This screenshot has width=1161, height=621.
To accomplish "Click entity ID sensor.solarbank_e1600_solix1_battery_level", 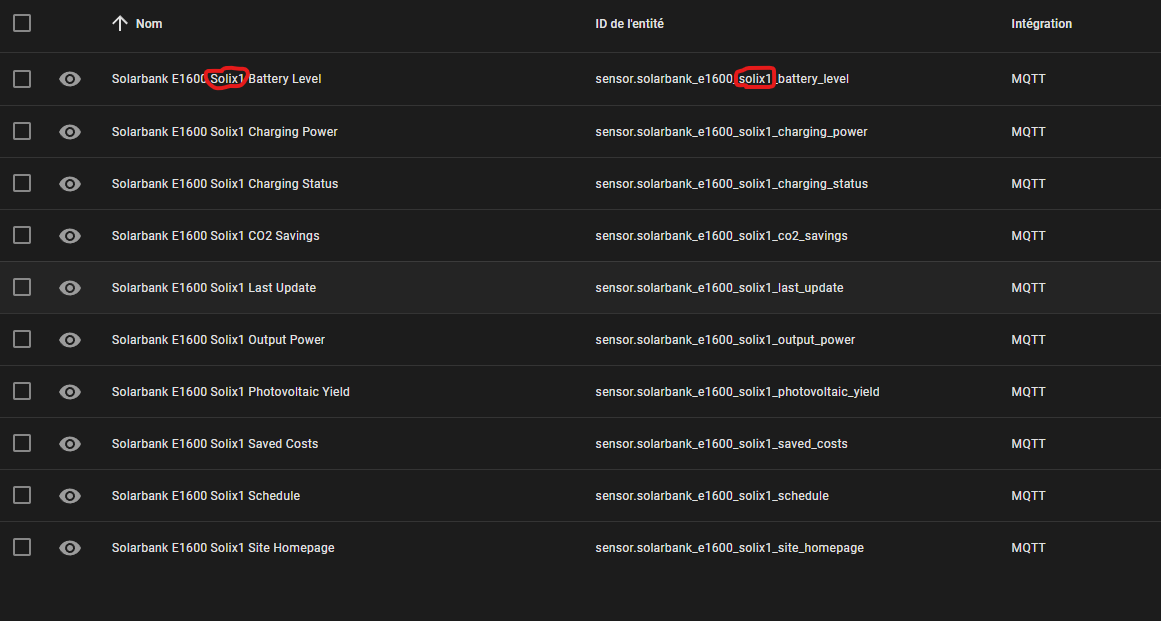I will click(722, 78).
